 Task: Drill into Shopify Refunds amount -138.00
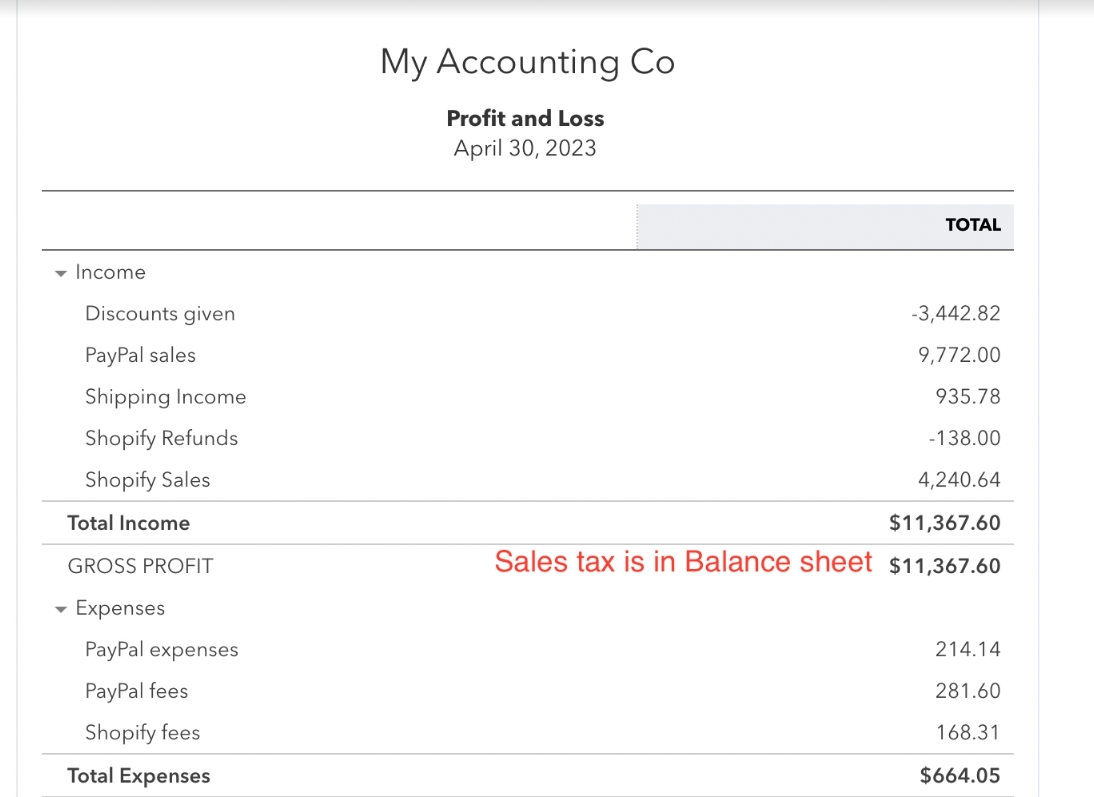[x=963, y=438]
